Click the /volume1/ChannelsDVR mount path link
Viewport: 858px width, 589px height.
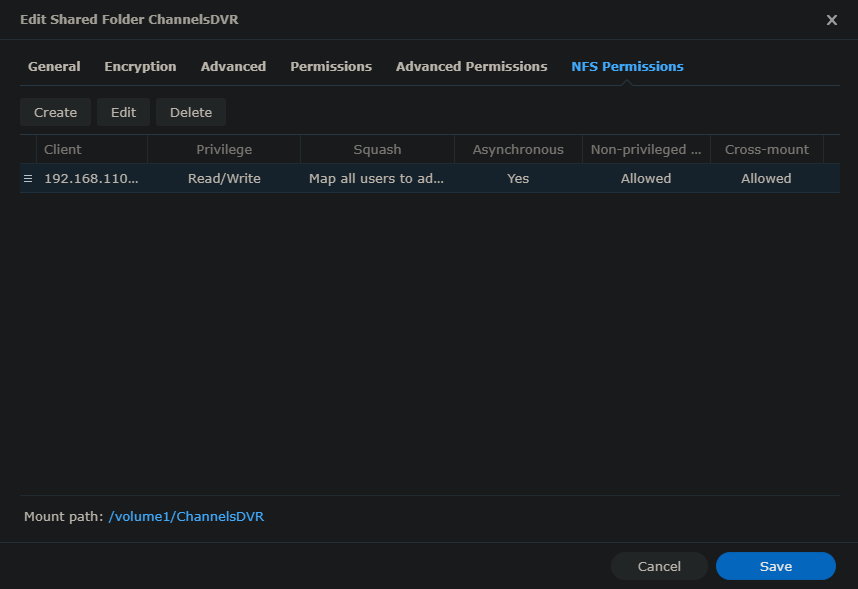click(186, 516)
